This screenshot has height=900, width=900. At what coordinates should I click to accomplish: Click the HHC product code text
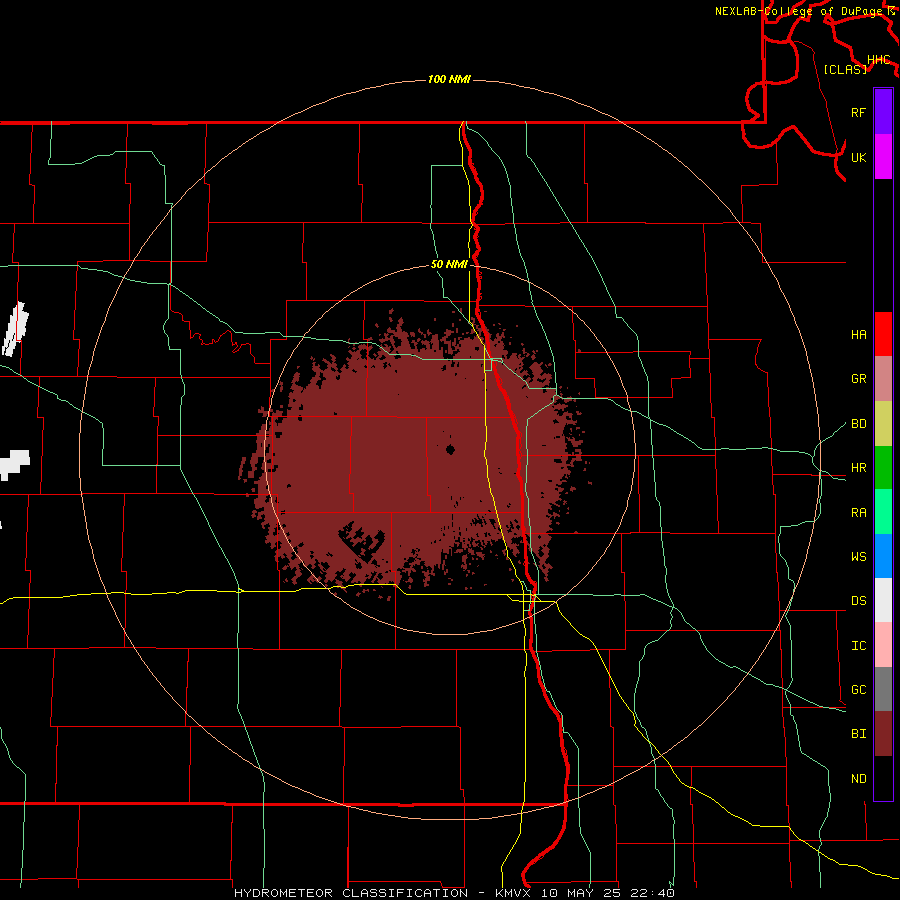click(x=879, y=60)
